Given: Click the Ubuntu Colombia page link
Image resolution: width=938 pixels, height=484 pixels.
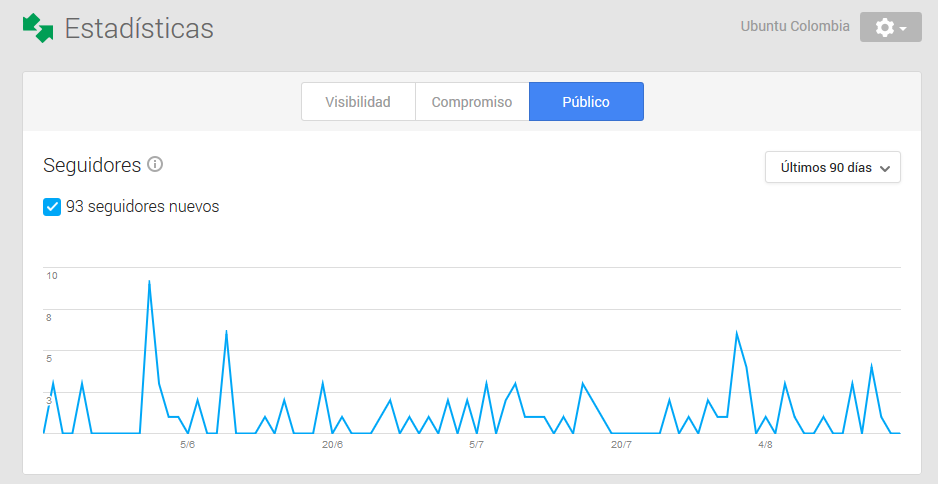Looking at the screenshot, I should pos(795,27).
